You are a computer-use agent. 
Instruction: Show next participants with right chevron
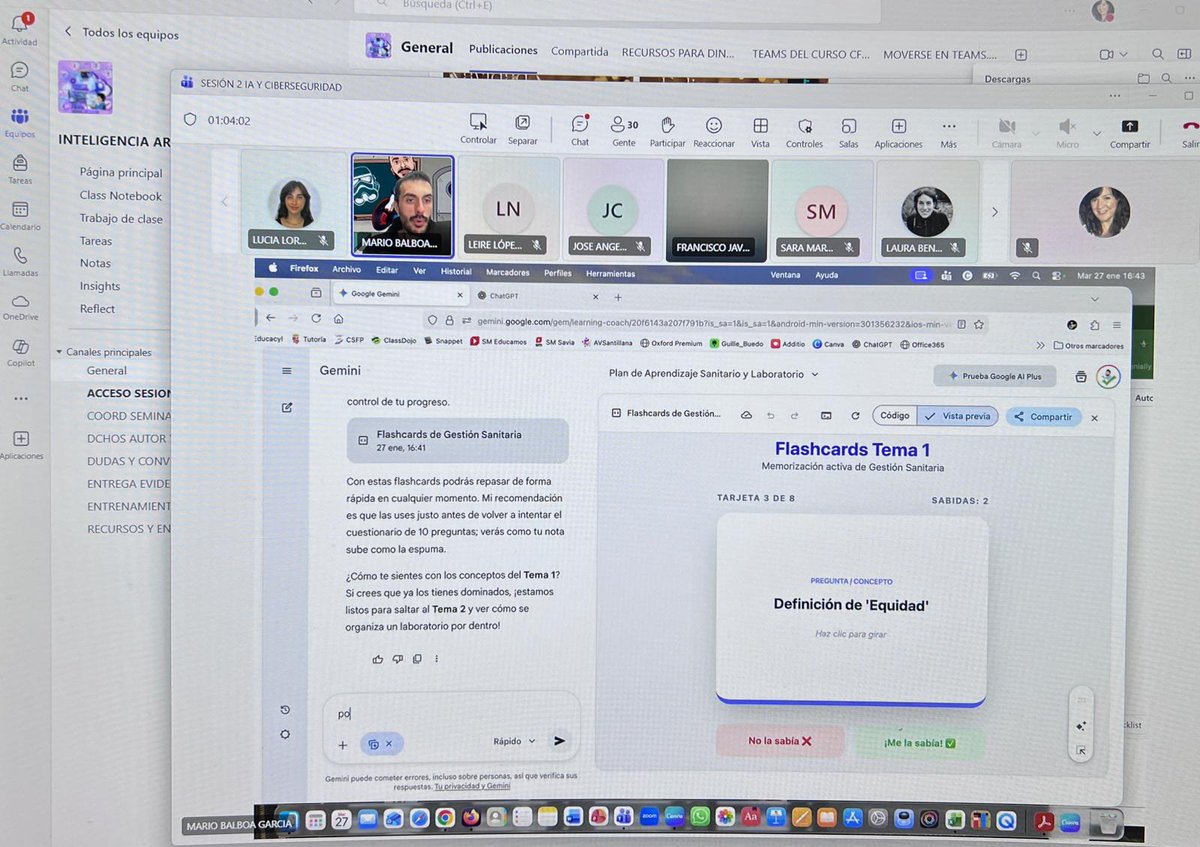tap(994, 212)
